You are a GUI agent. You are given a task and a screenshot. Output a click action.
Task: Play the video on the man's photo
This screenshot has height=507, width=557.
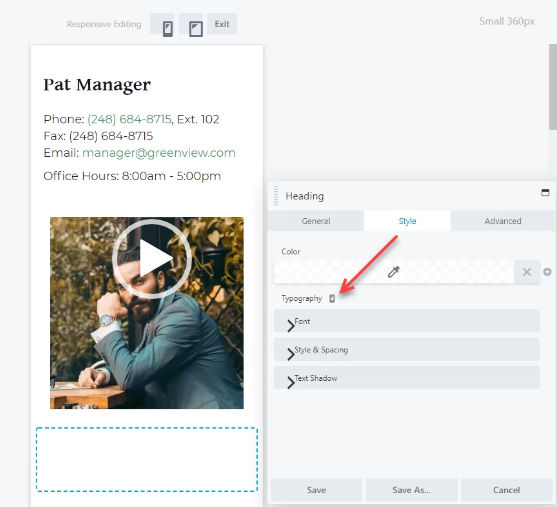click(152, 259)
